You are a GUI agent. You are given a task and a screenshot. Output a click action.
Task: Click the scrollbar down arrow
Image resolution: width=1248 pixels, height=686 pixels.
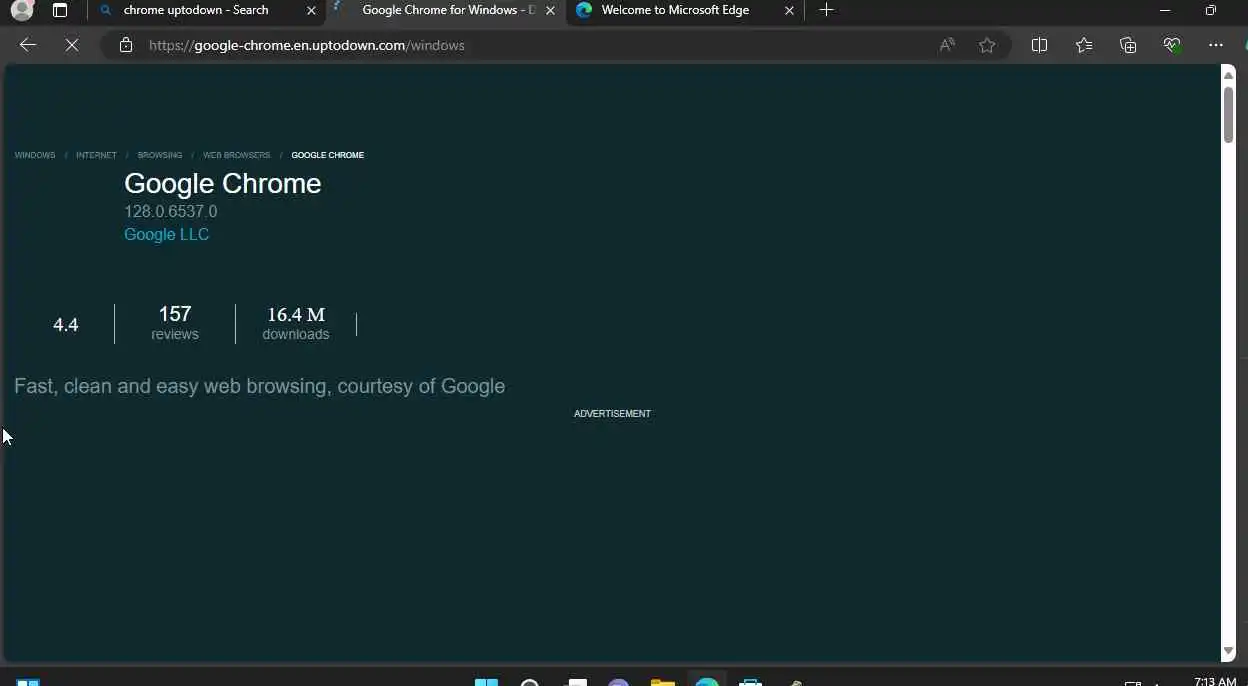pos(1229,651)
